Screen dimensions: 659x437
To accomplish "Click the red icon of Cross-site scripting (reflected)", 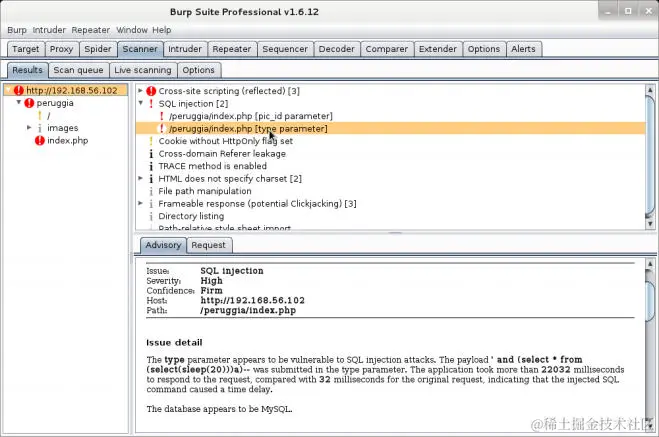I will [151, 91].
